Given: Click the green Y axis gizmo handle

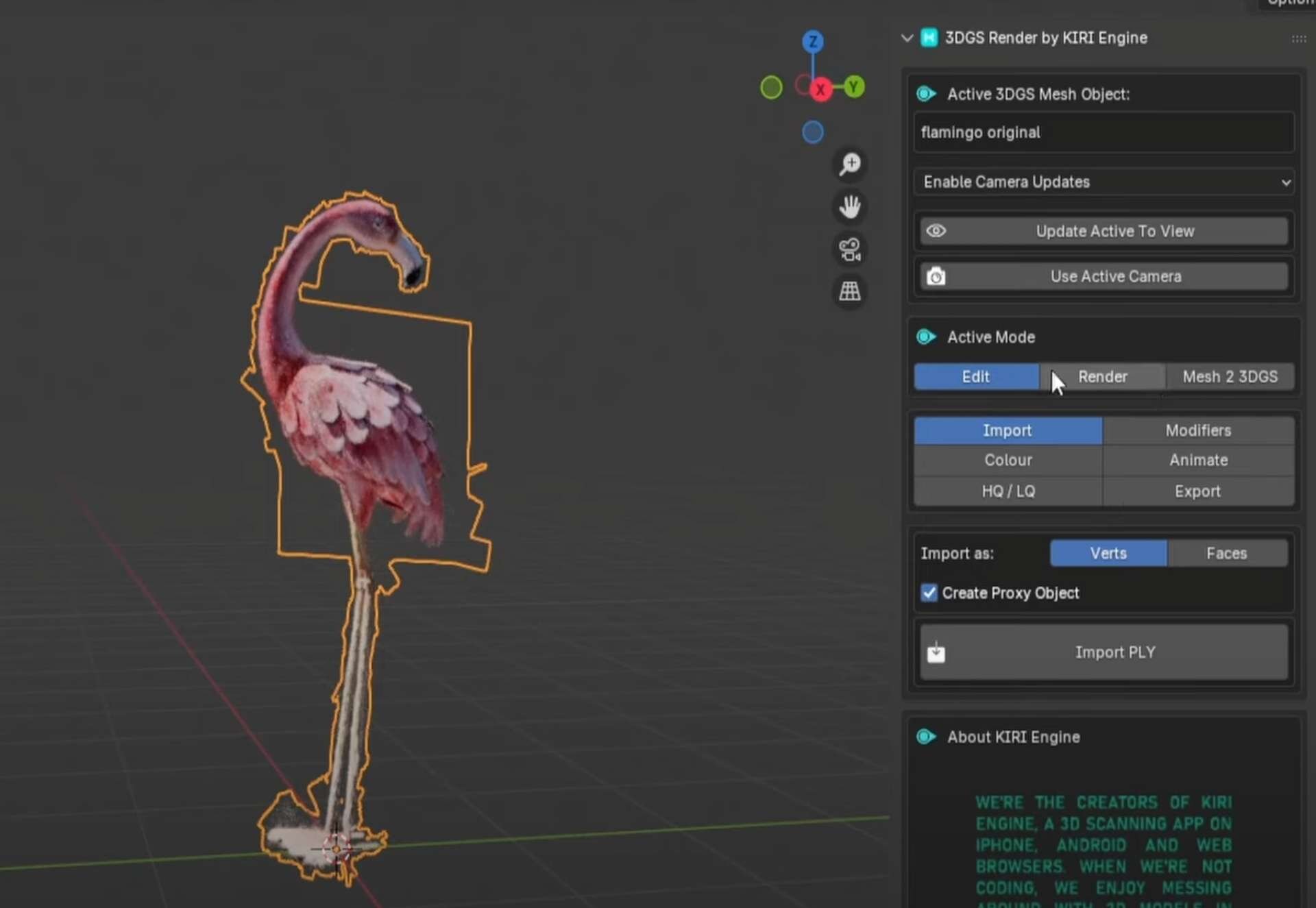Looking at the screenshot, I should [x=853, y=87].
